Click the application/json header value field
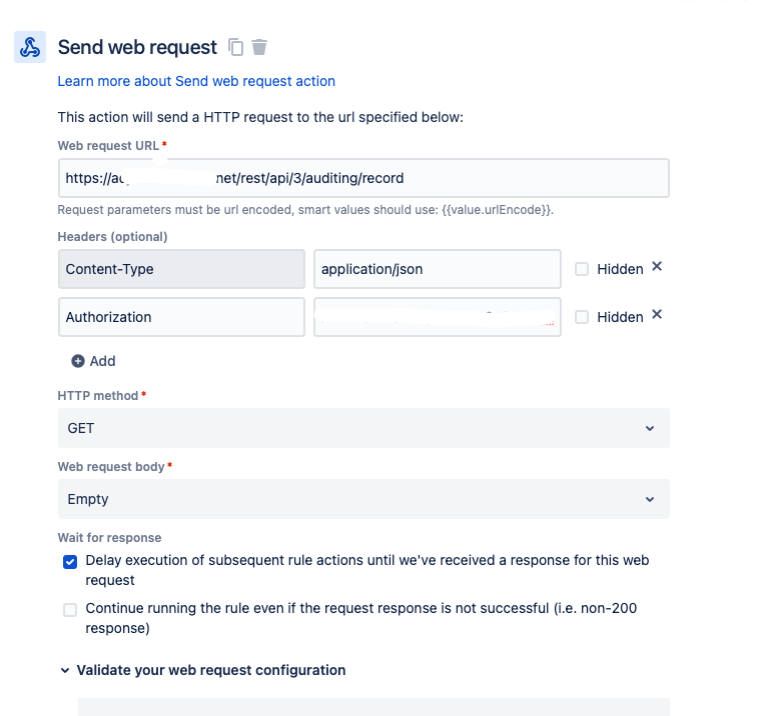This screenshot has width=770, height=716. (437, 269)
